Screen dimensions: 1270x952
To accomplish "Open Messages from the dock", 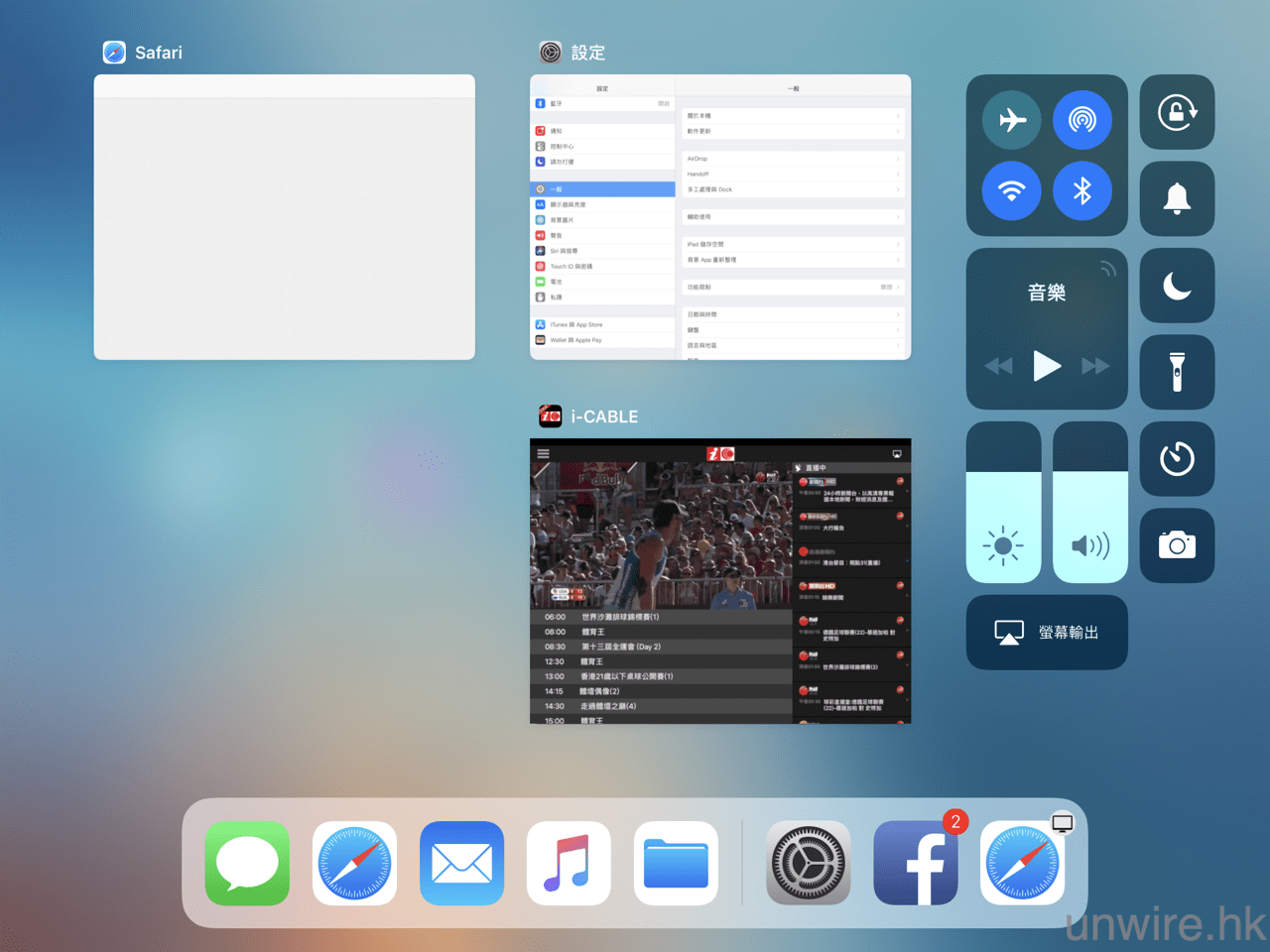I will 247,863.
